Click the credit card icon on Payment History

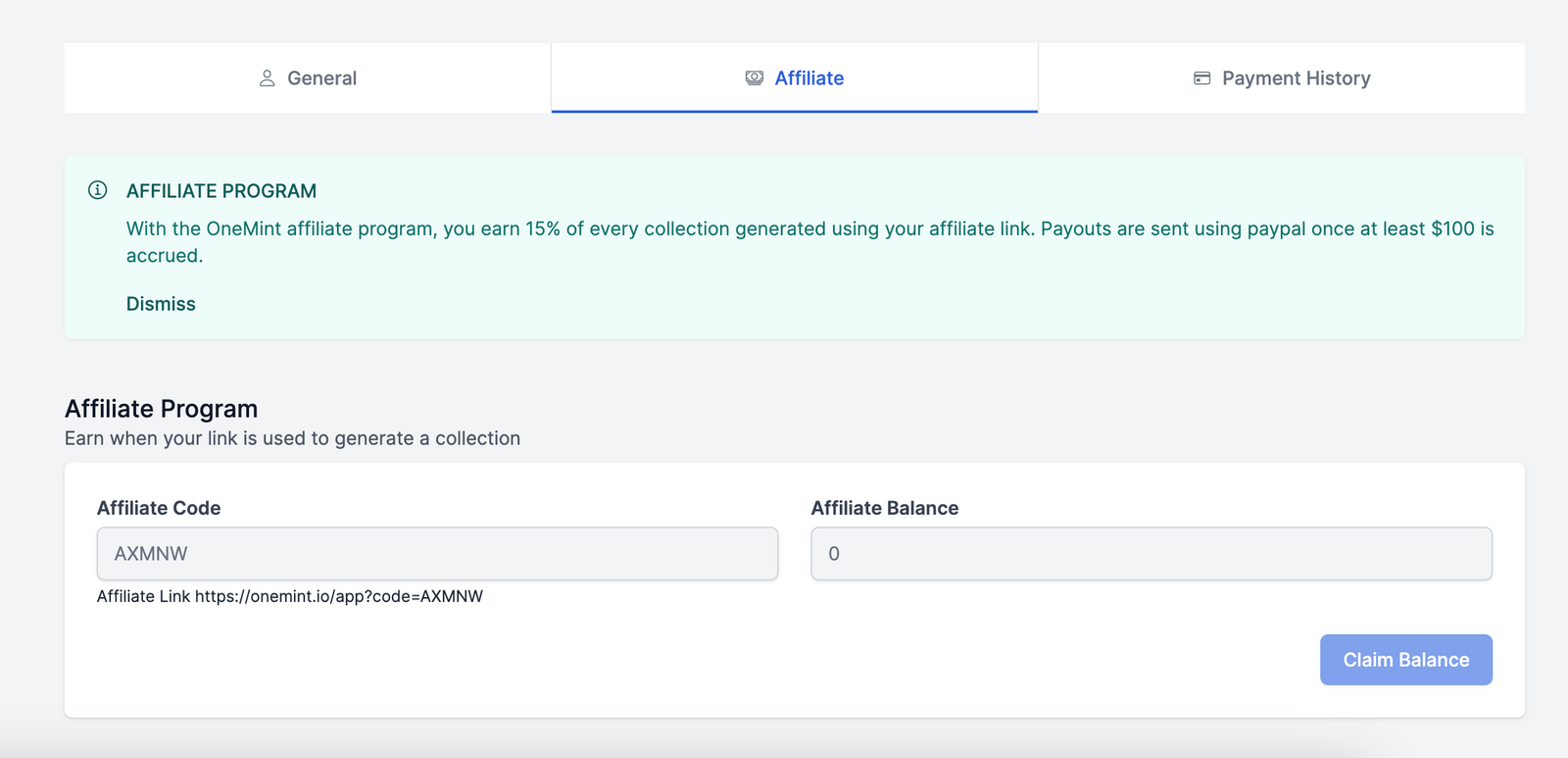[x=1200, y=77]
